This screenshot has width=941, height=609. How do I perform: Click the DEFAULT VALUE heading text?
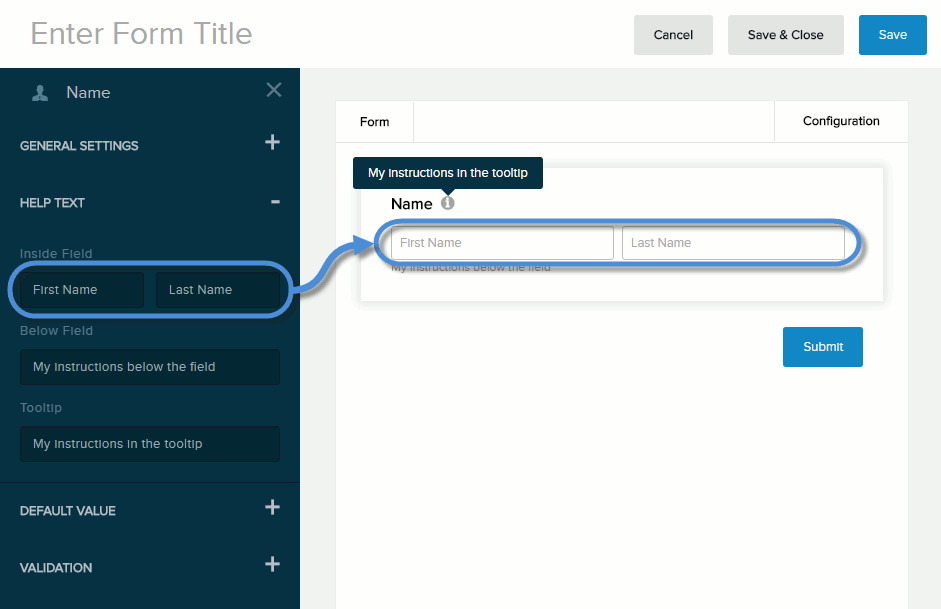(68, 511)
